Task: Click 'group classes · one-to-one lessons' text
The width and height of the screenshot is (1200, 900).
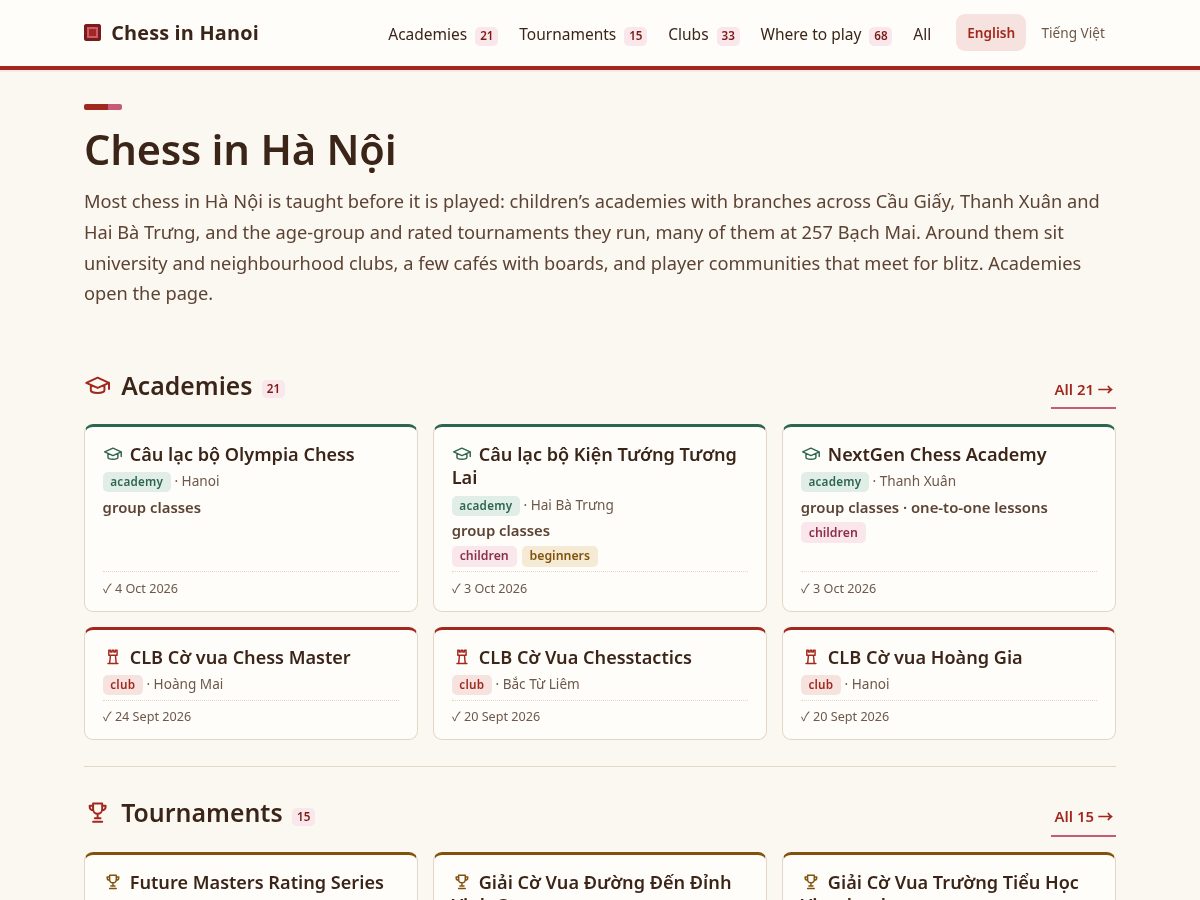Action: 924,508
